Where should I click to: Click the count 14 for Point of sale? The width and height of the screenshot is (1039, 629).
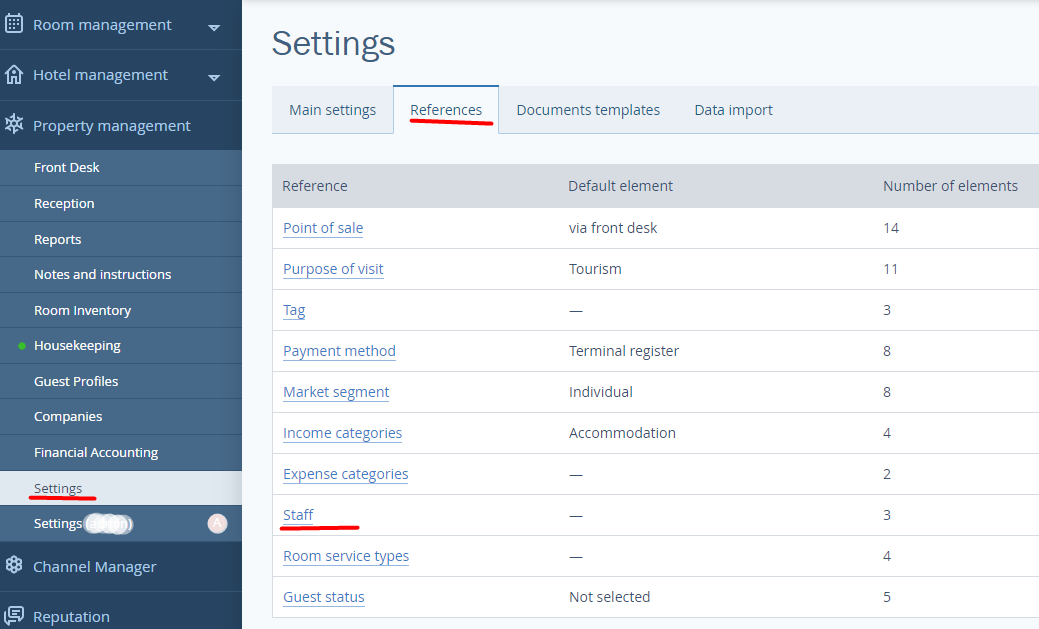(891, 228)
